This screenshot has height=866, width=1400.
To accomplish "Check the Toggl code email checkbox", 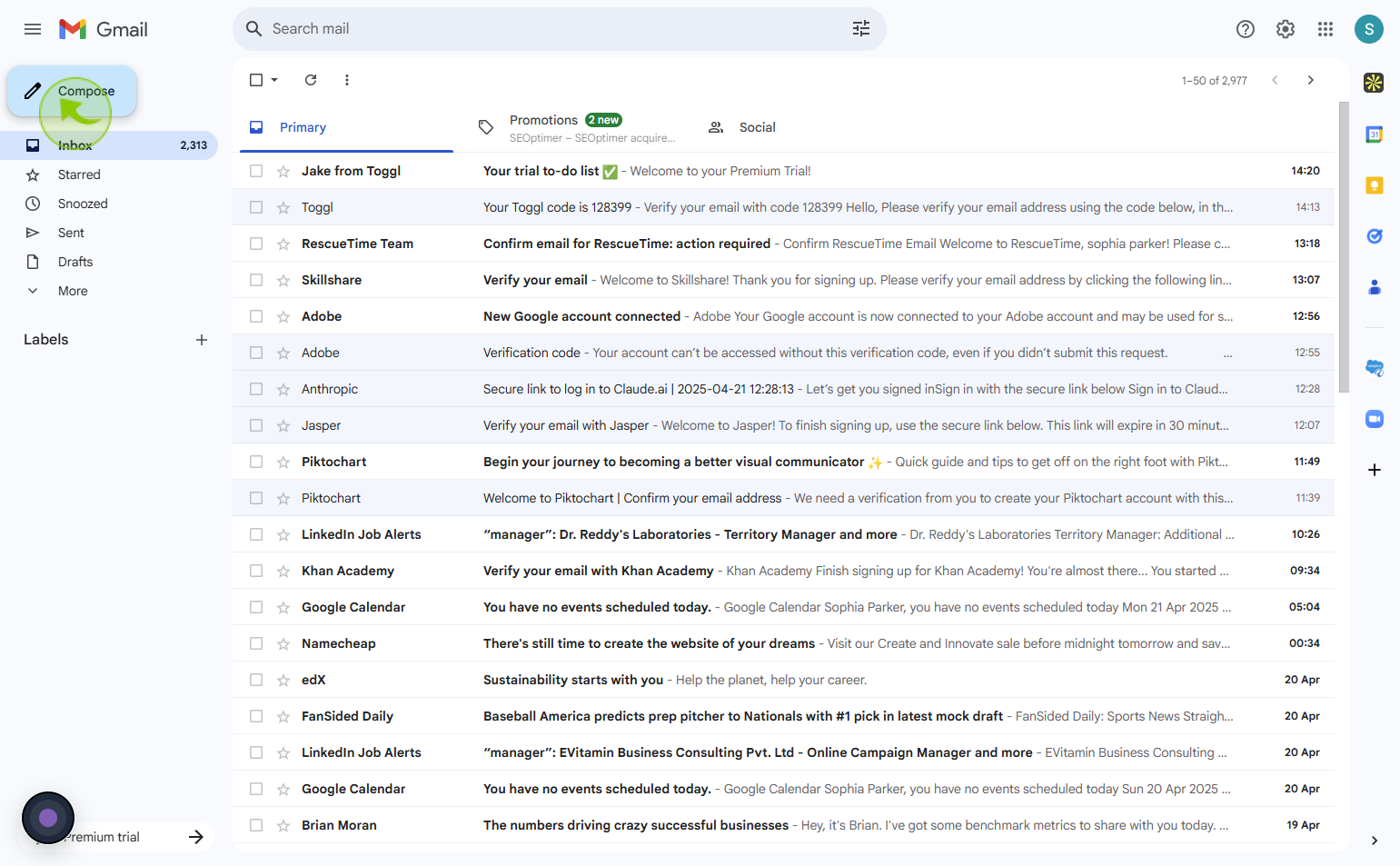I will tap(256, 207).
